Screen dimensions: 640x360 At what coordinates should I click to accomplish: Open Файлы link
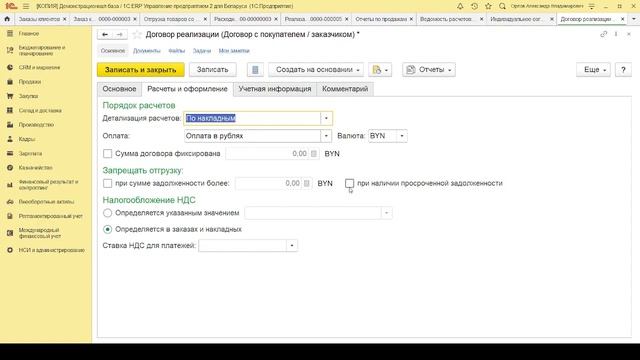[176, 51]
